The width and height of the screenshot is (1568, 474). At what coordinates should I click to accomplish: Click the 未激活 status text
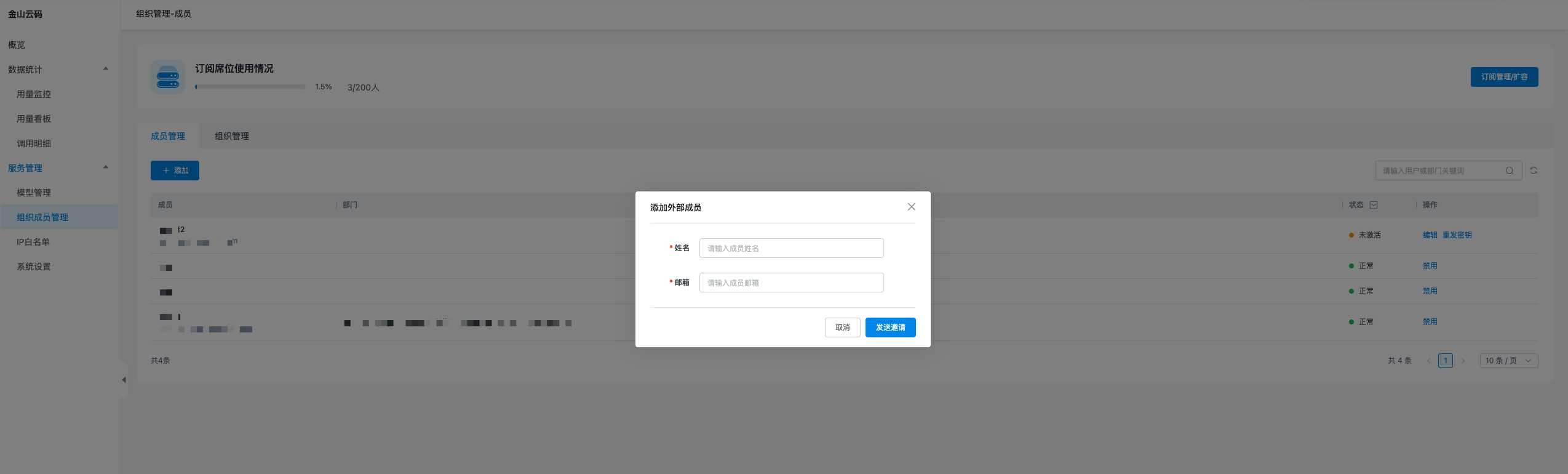tap(1370, 235)
